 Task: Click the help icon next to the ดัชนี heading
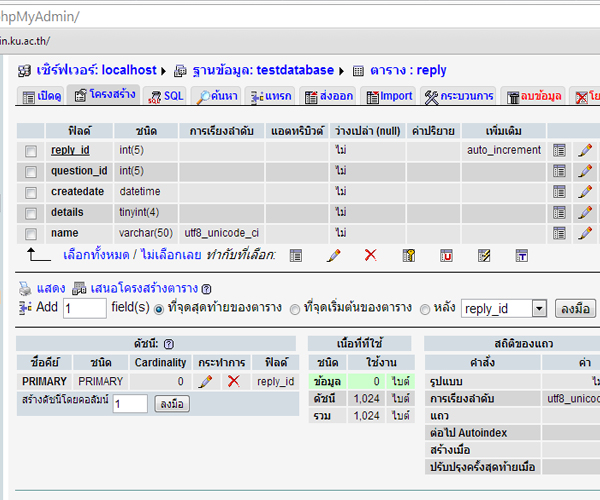click(169, 343)
